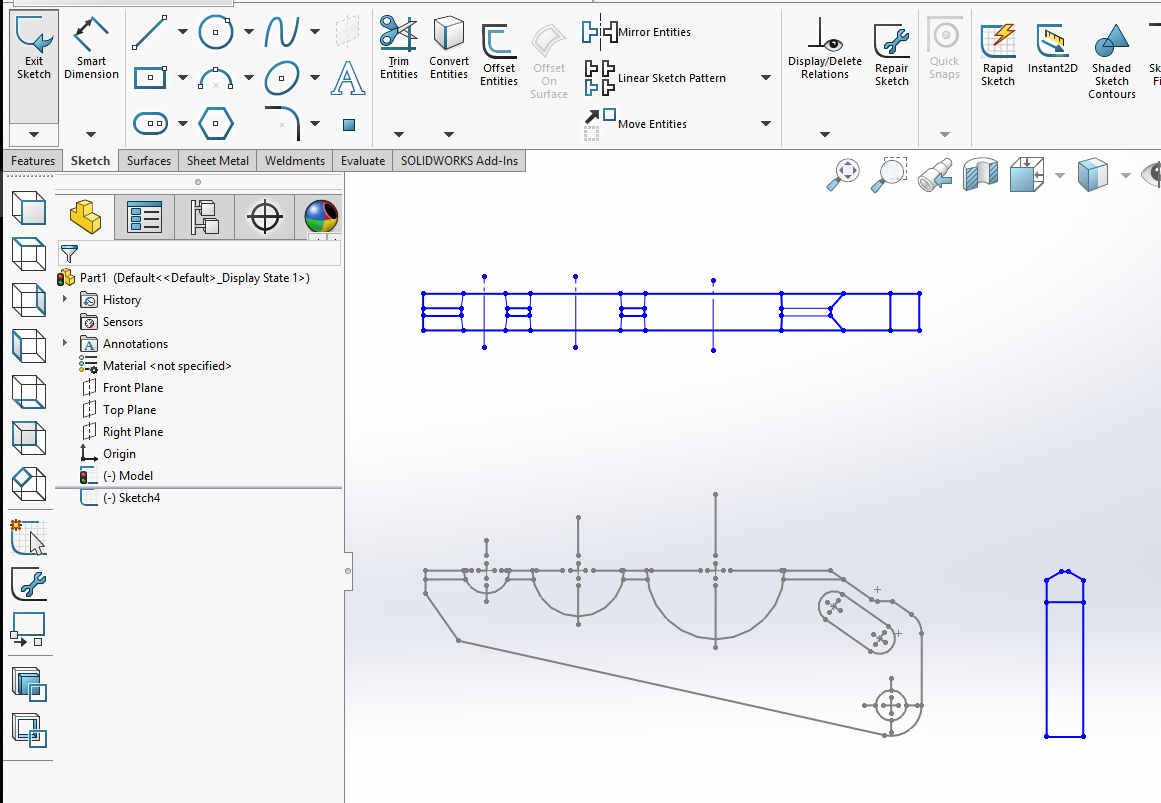Select the Smart Dimension tool
The image size is (1161, 803).
[x=91, y=49]
